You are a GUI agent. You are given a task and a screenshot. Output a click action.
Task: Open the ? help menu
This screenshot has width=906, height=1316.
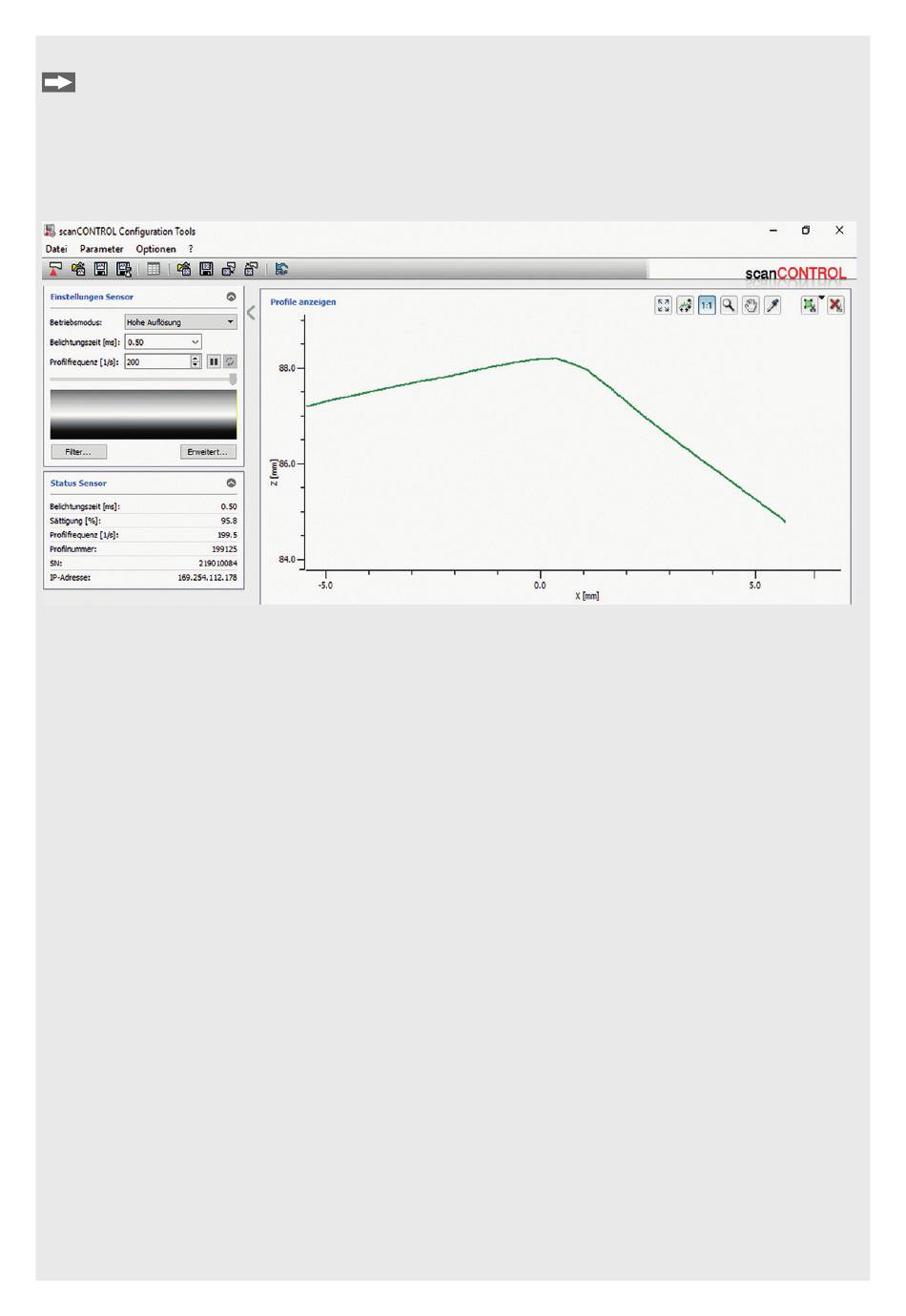click(x=191, y=249)
